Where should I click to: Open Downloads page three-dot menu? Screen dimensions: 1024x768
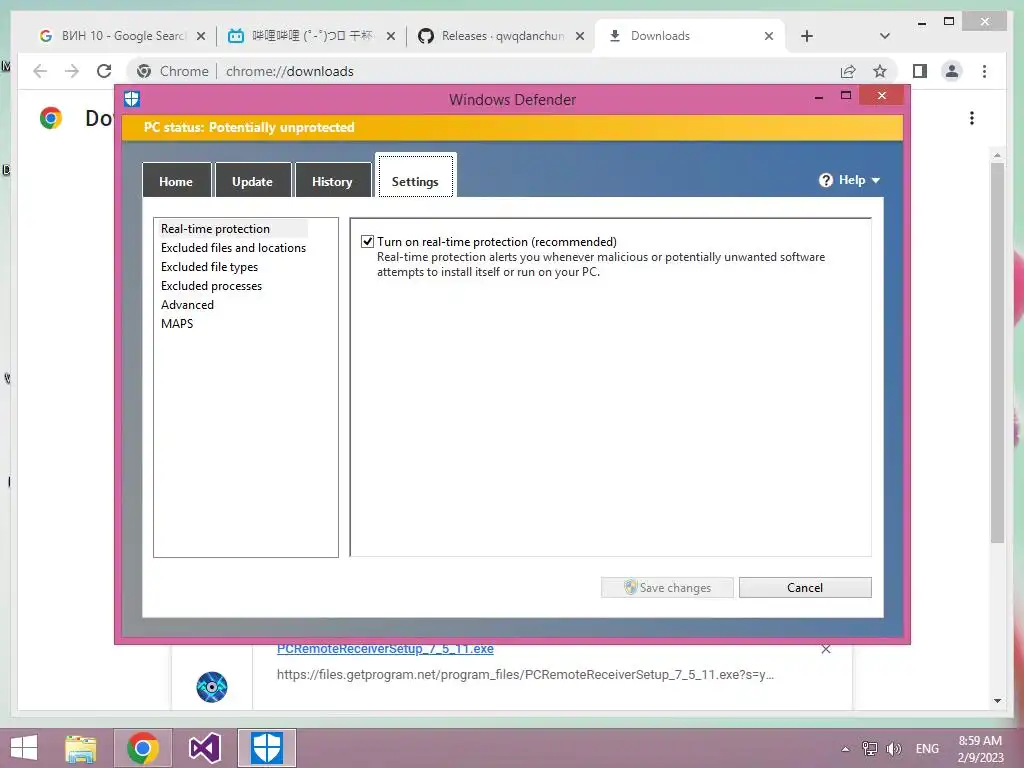point(972,118)
